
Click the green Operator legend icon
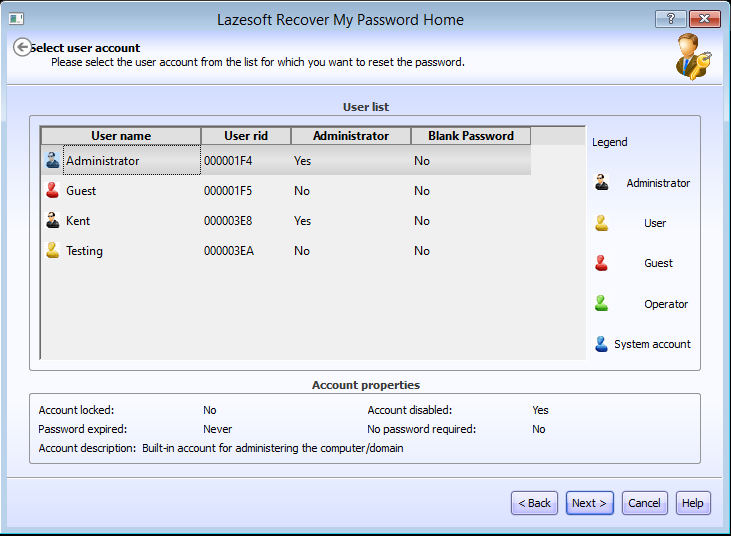pyautogui.click(x=601, y=303)
